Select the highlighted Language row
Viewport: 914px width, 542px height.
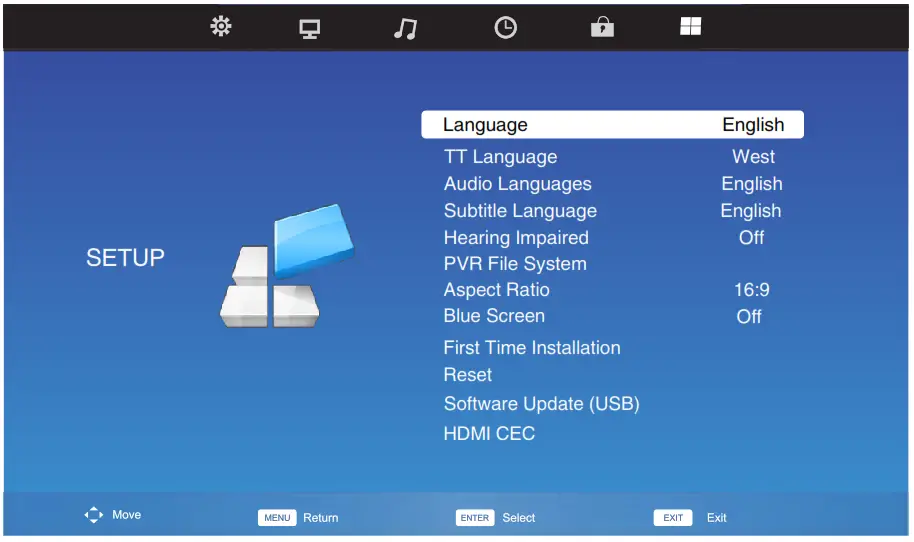pyautogui.click(x=612, y=125)
